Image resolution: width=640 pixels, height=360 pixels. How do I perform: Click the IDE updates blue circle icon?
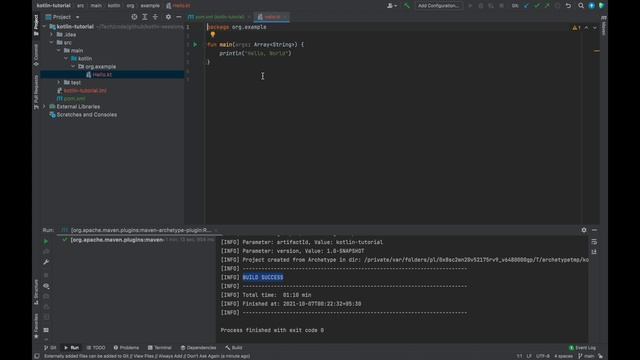point(591,6)
